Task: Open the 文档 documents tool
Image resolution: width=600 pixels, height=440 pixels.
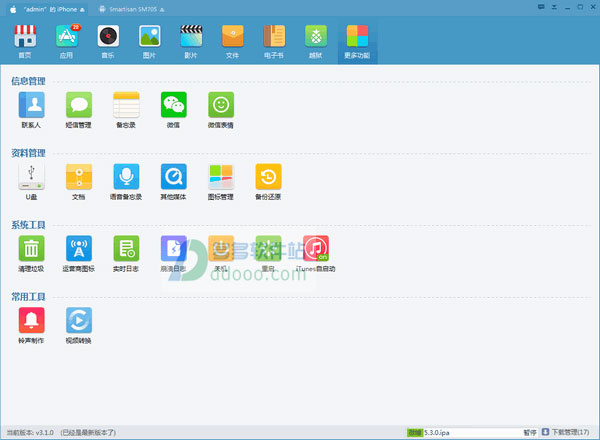Action: point(79,182)
